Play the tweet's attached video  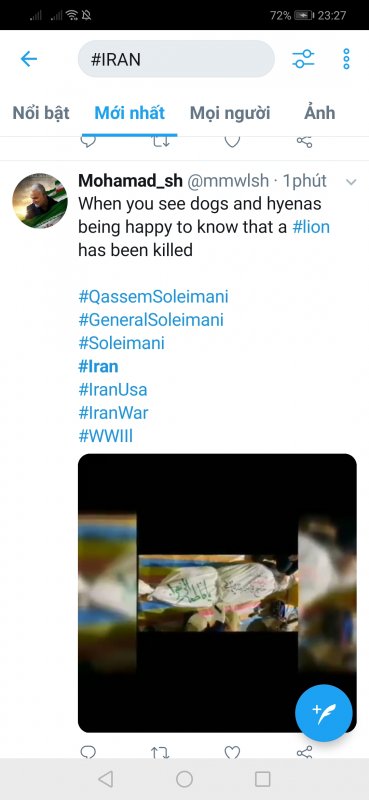point(217,593)
